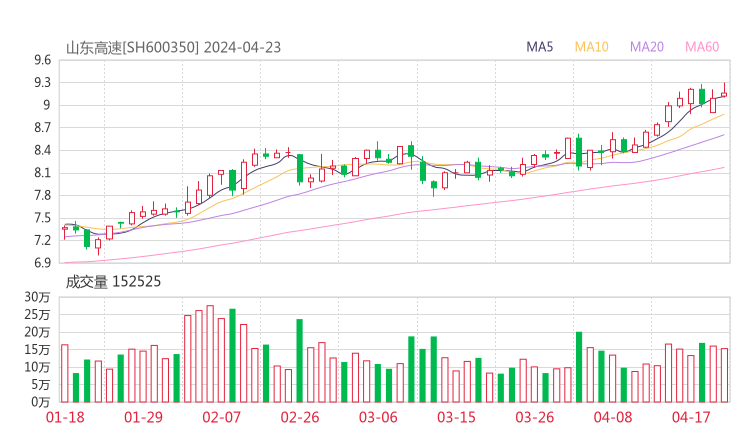The height and width of the screenshot is (440, 740).
Task: Click the MA10 legend label
Action: click(x=591, y=47)
